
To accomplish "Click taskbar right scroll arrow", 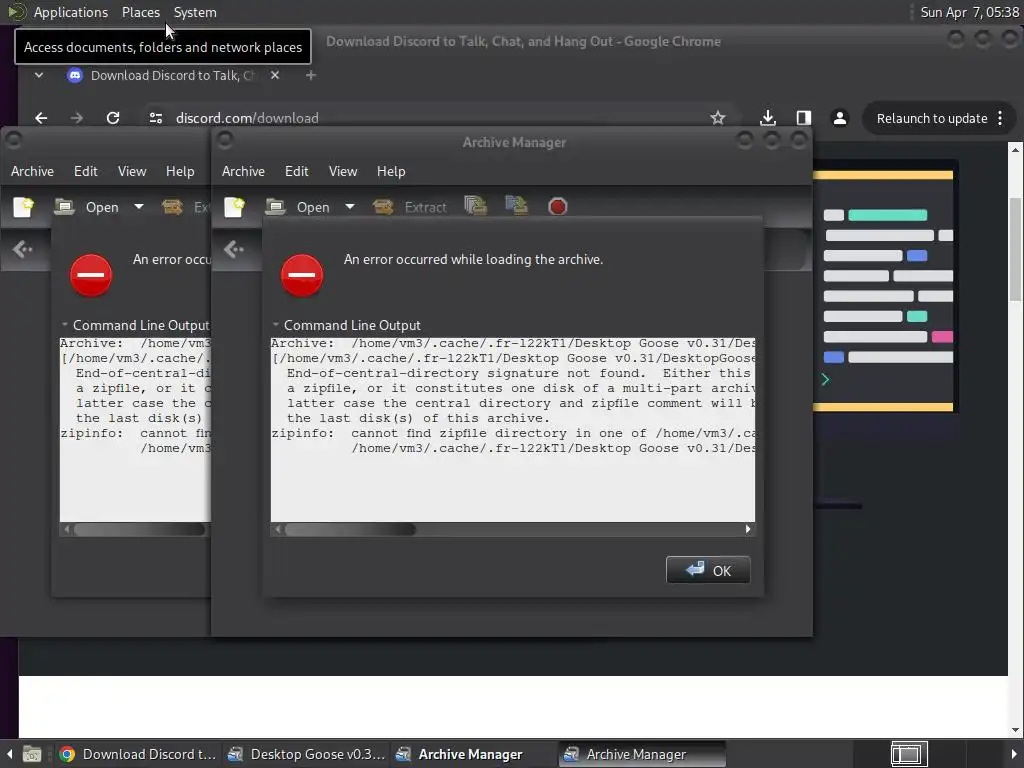I will tap(1014, 754).
